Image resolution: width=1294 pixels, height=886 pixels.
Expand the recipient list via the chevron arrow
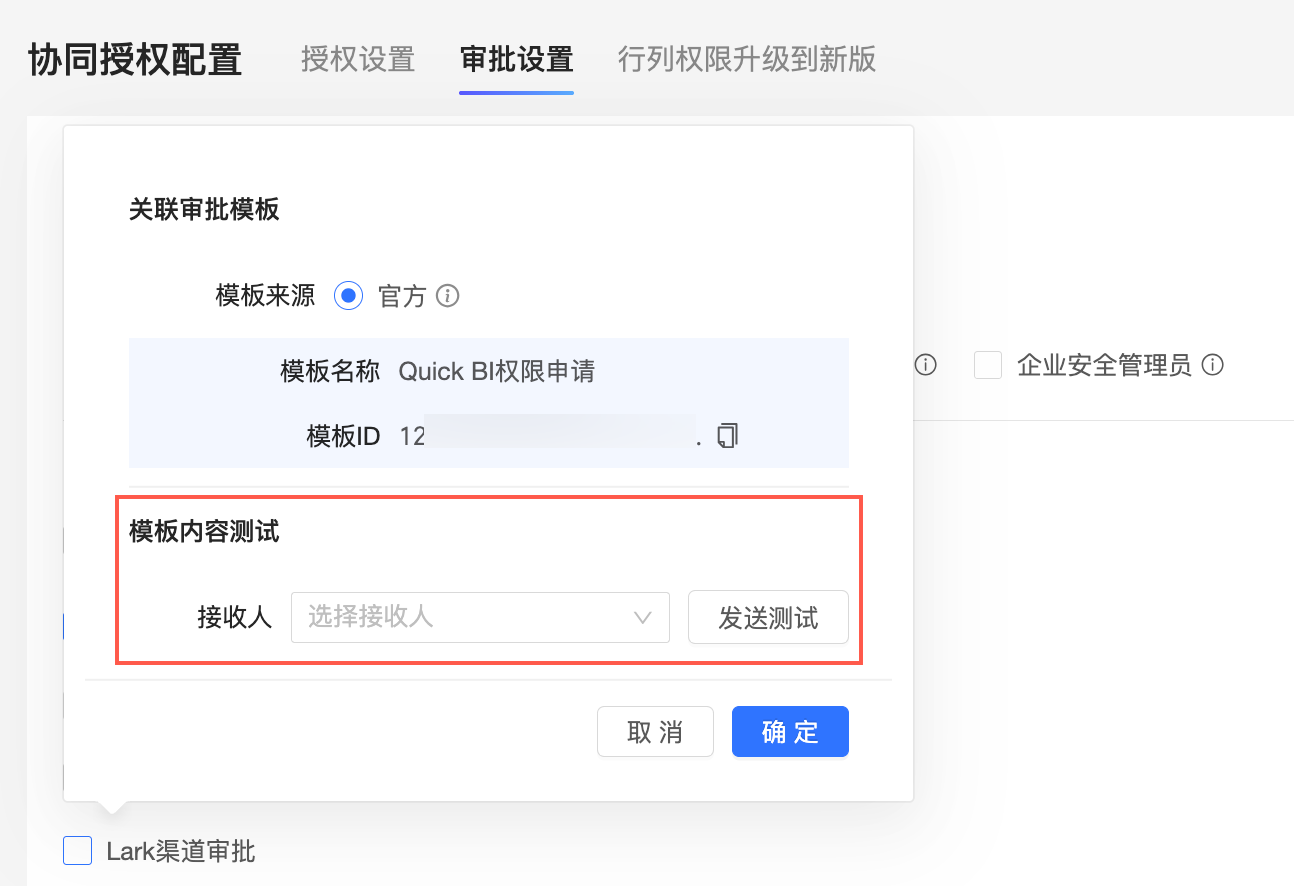643,618
